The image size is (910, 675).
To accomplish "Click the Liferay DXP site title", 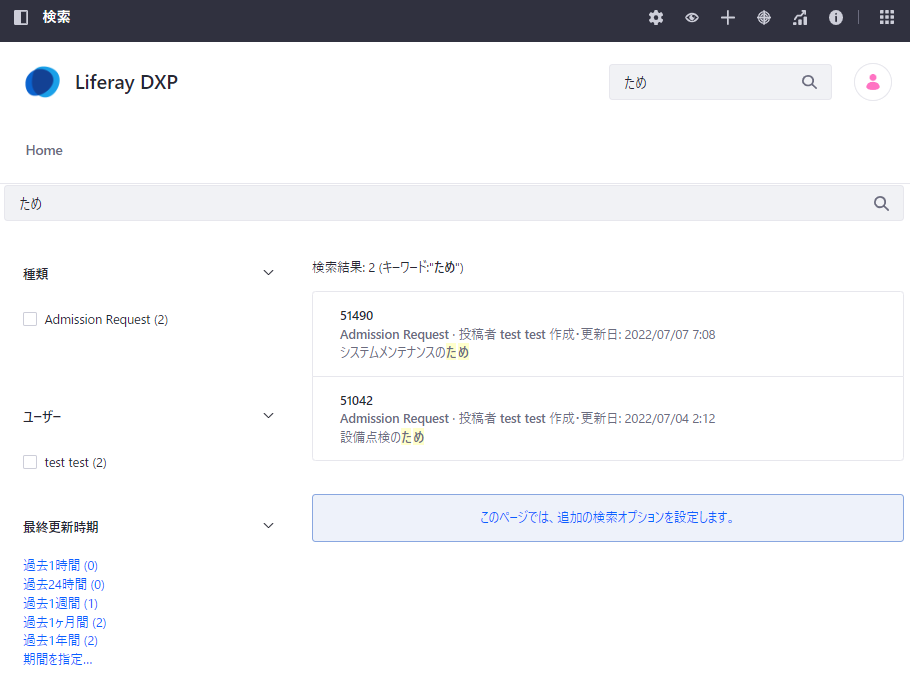I will pos(127,82).
